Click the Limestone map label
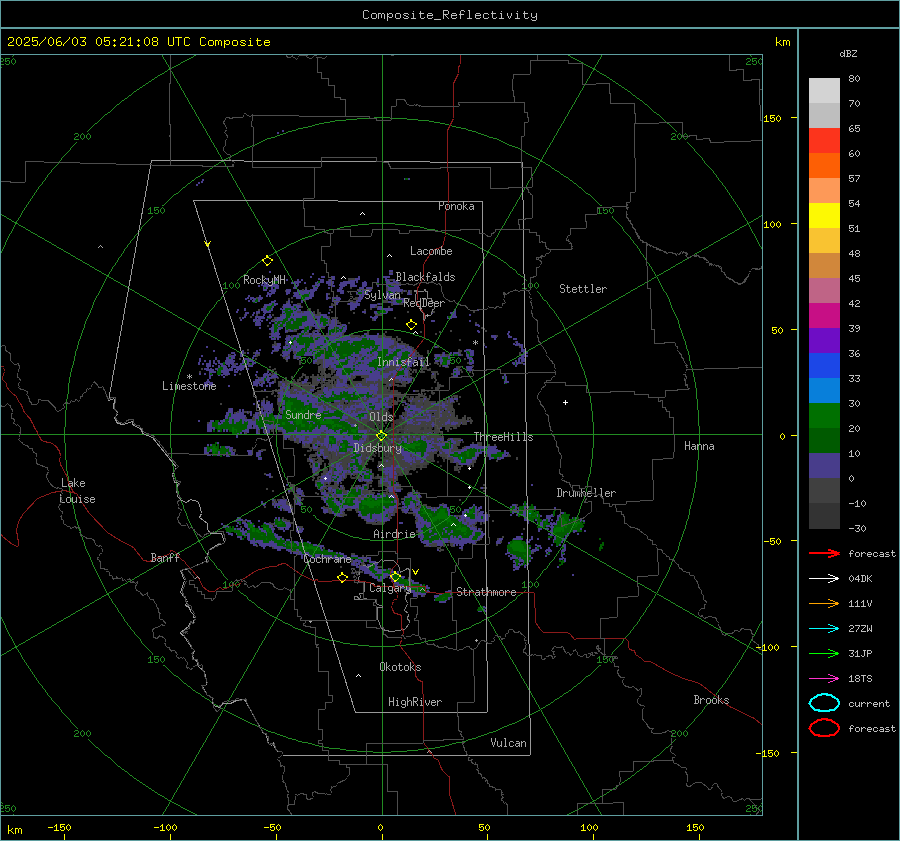 [x=189, y=386]
